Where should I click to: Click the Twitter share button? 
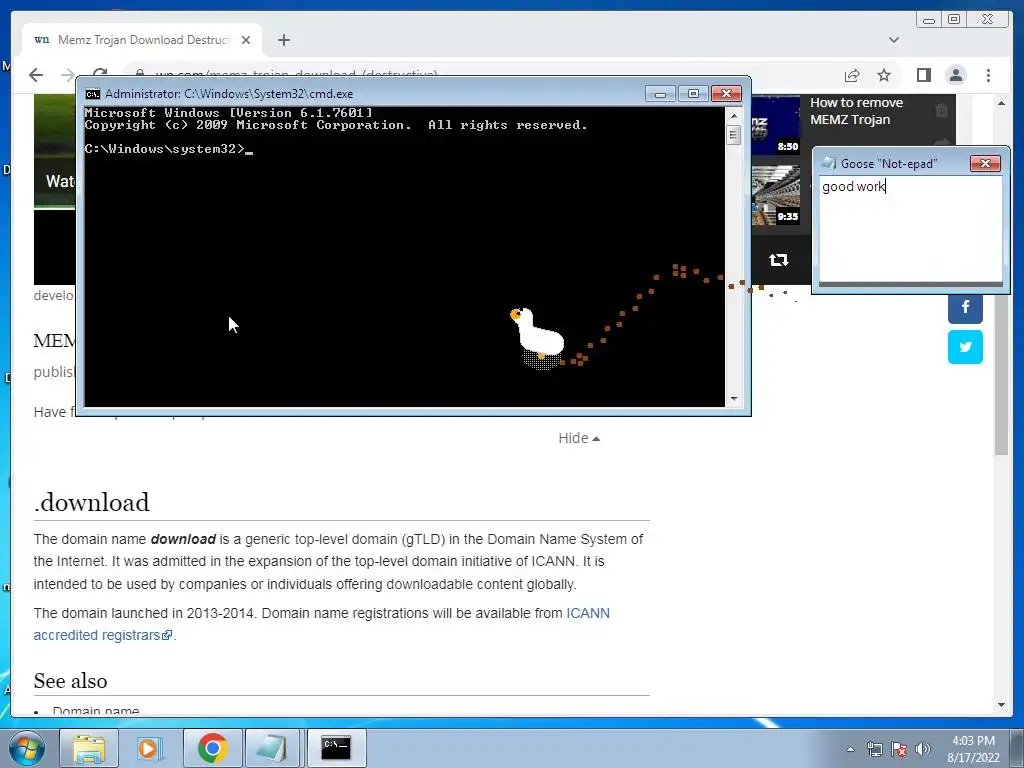pos(965,347)
